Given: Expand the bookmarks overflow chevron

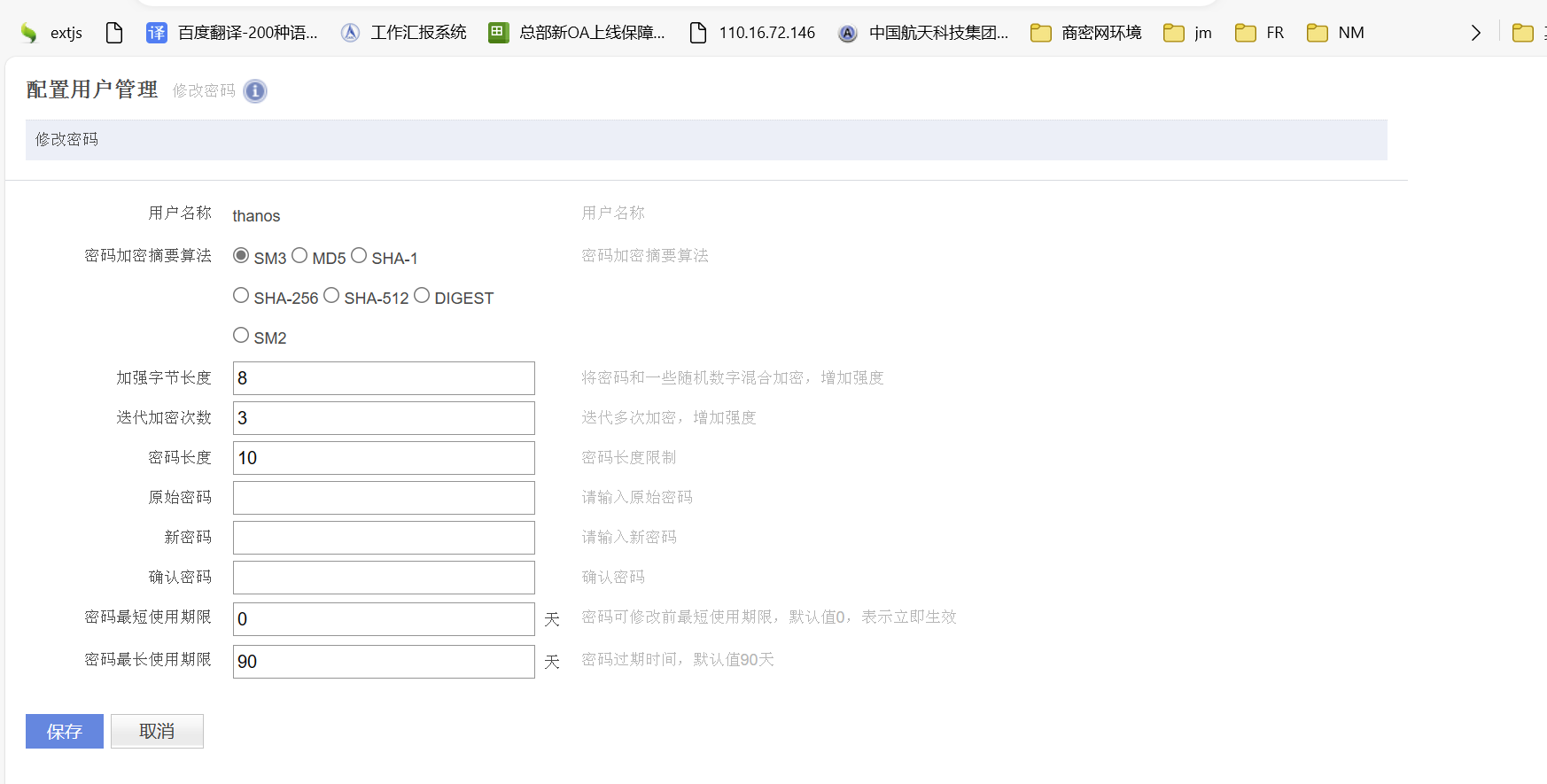Looking at the screenshot, I should (x=1475, y=33).
